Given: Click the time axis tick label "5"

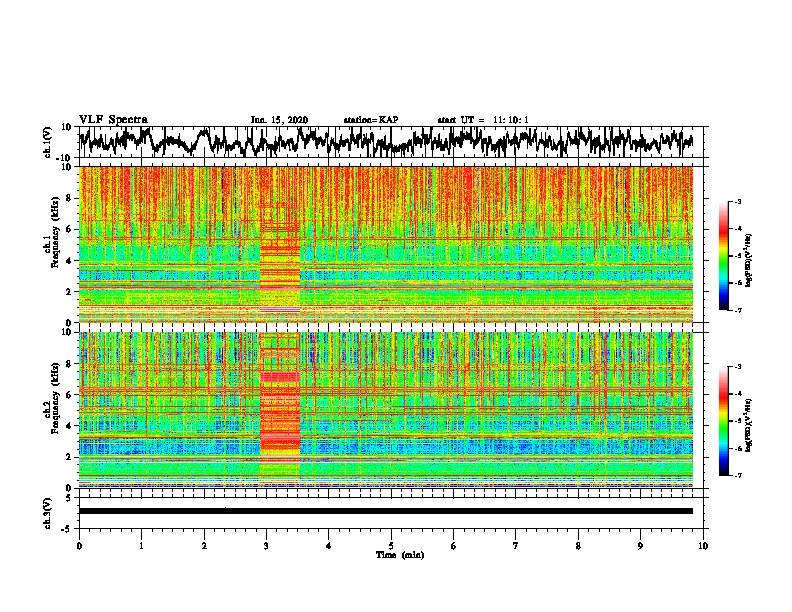Looking at the screenshot, I should tap(391, 546).
